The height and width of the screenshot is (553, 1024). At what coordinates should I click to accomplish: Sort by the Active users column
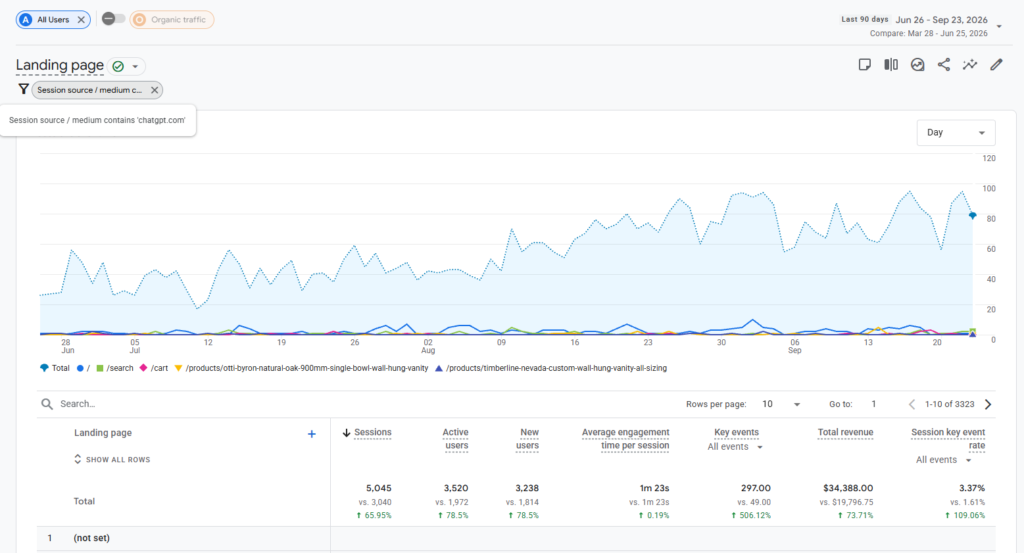pos(455,439)
